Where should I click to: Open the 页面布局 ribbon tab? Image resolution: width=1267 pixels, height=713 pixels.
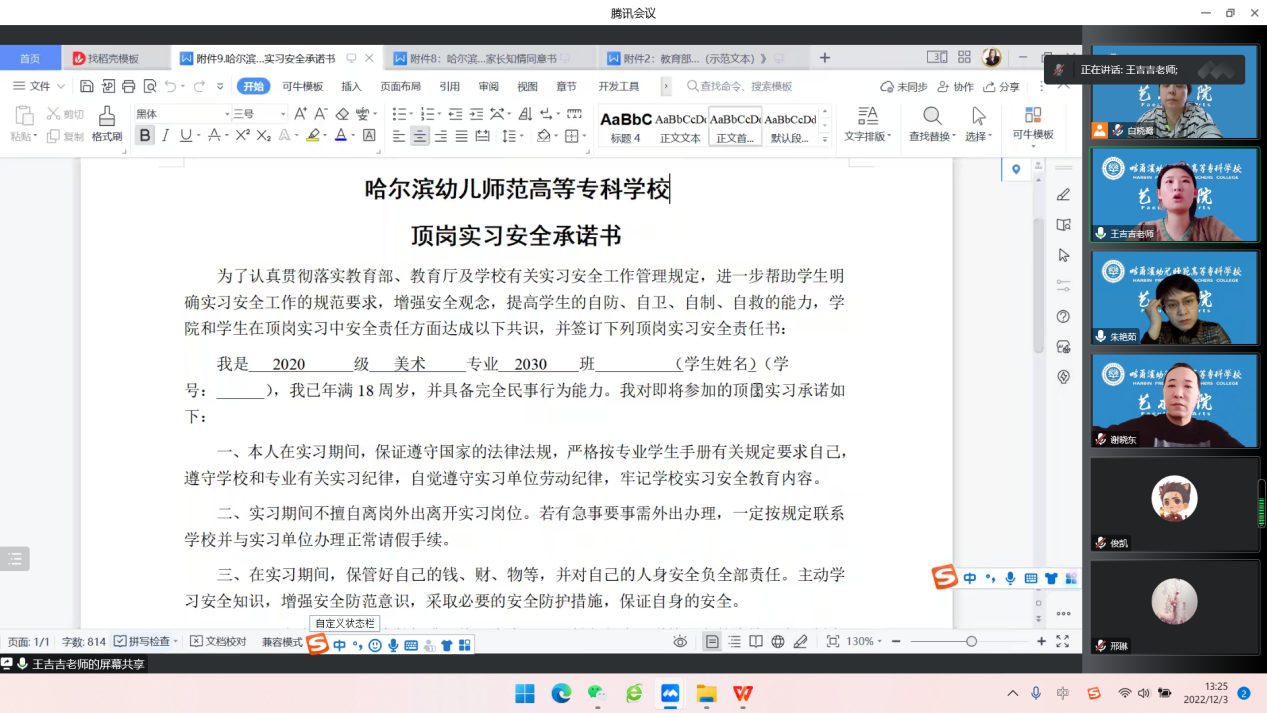400,86
